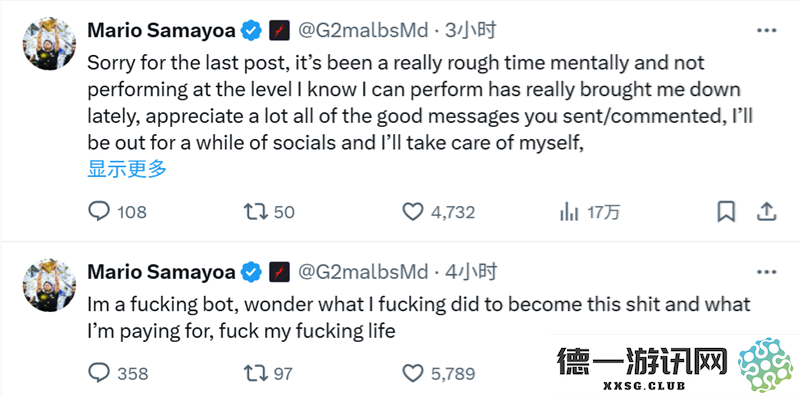The image size is (800, 396).
Task: Expand the tweet with 显示更多
Action: pos(127,169)
